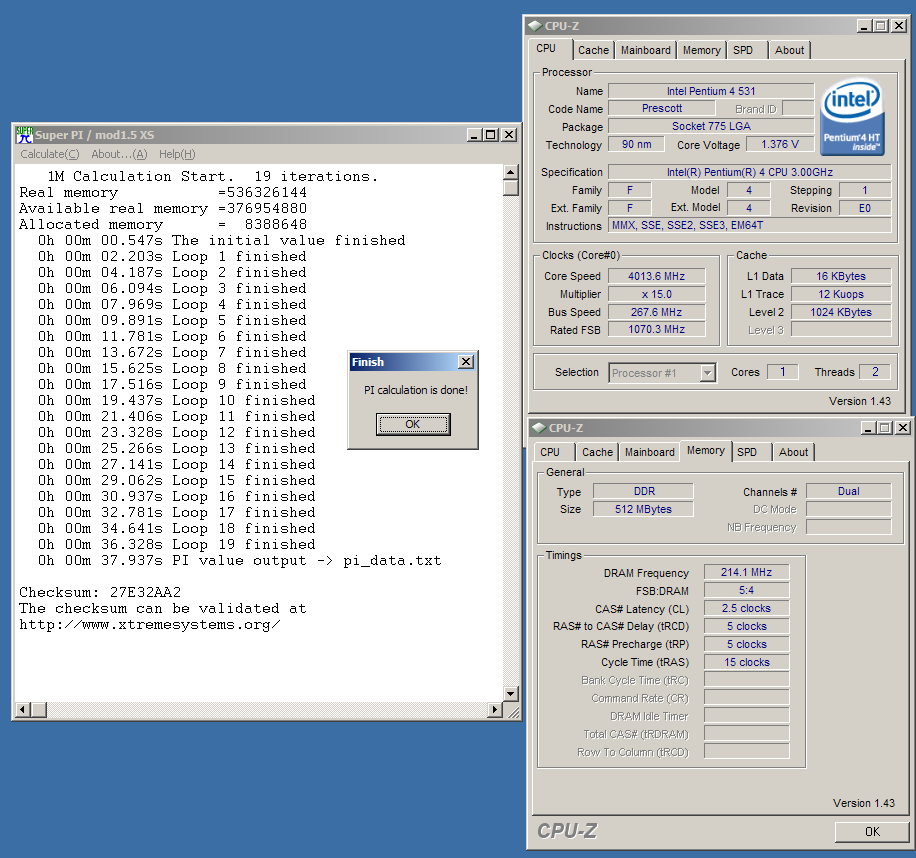Viewport: 916px width, 858px height.
Task: Click the Core Voltage 1.376 V field
Action: 780,144
